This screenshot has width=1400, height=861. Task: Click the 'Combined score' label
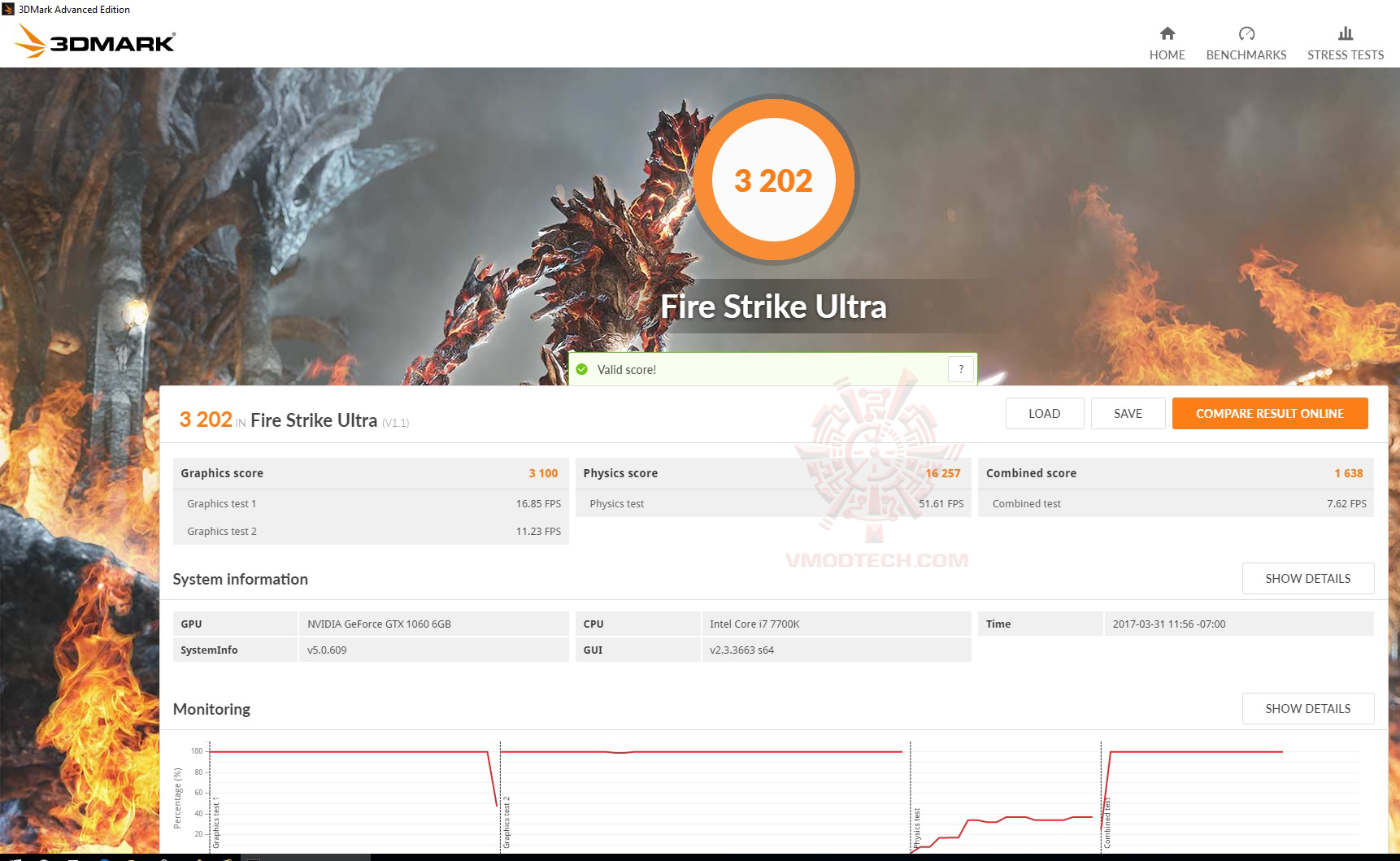point(1031,473)
